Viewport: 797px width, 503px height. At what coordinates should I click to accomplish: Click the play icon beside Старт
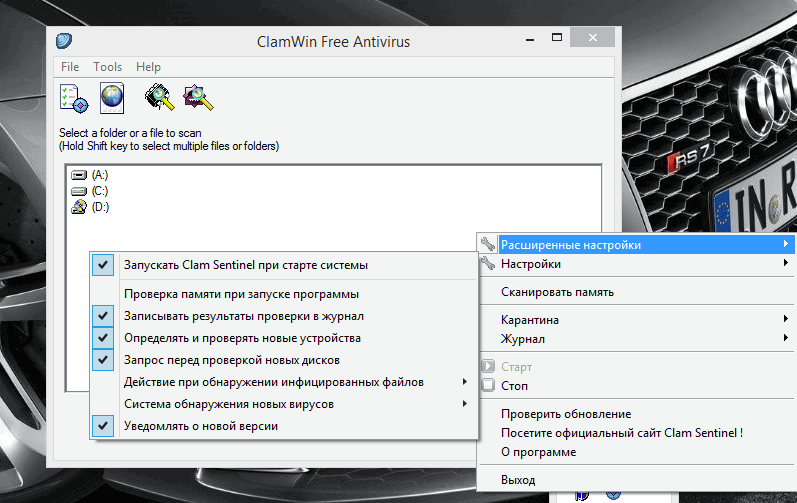(488, 366)
